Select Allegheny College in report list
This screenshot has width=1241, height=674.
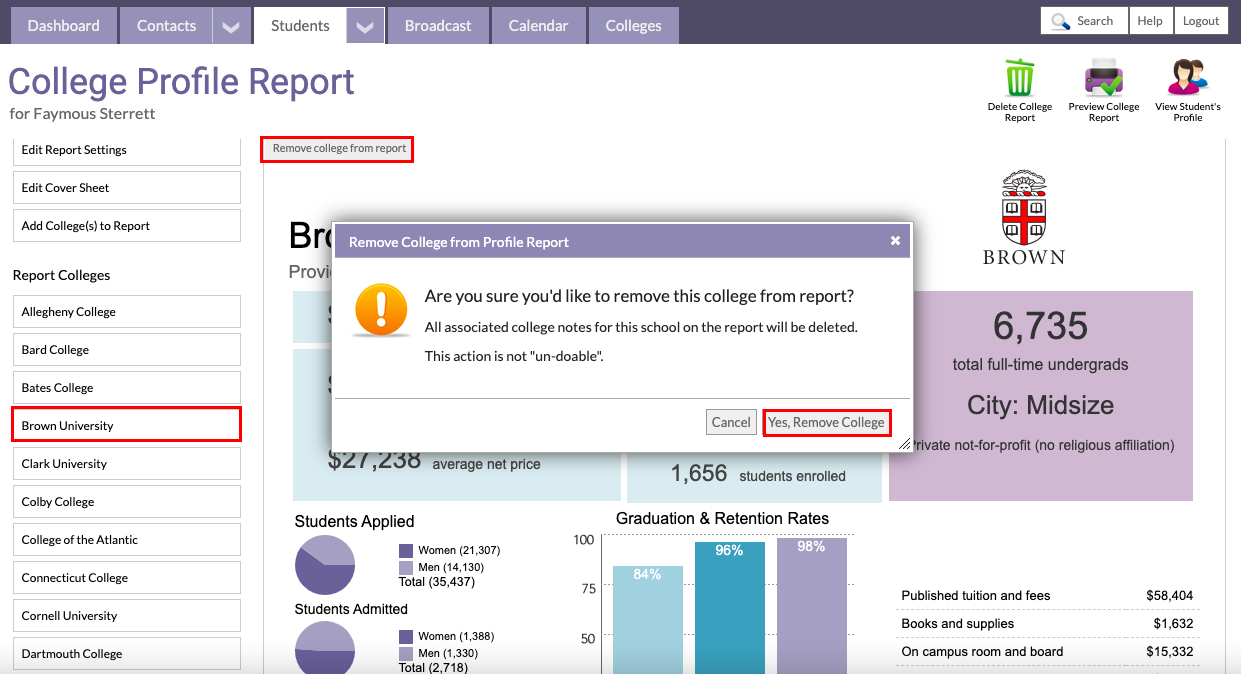pos(127,312)
